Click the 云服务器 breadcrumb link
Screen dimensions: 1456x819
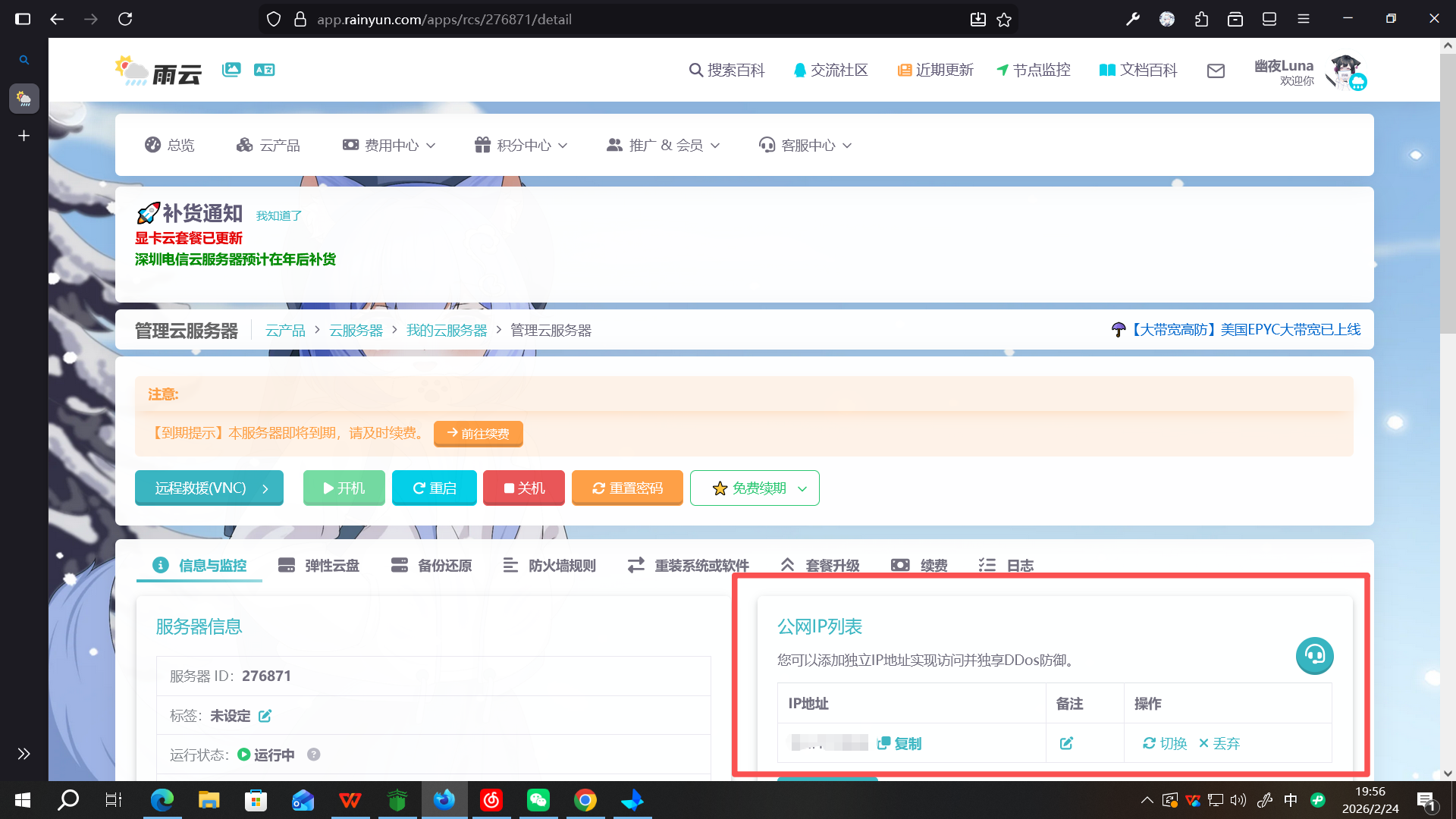[356, 331]
